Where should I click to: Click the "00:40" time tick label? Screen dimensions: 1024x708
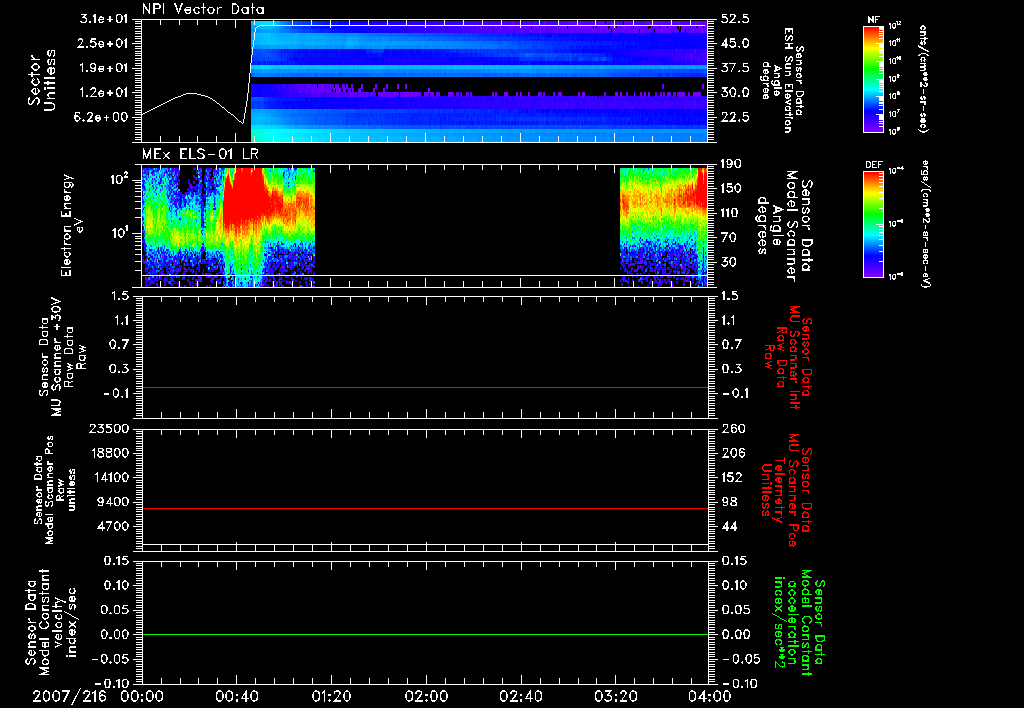[x=236, y=696]
